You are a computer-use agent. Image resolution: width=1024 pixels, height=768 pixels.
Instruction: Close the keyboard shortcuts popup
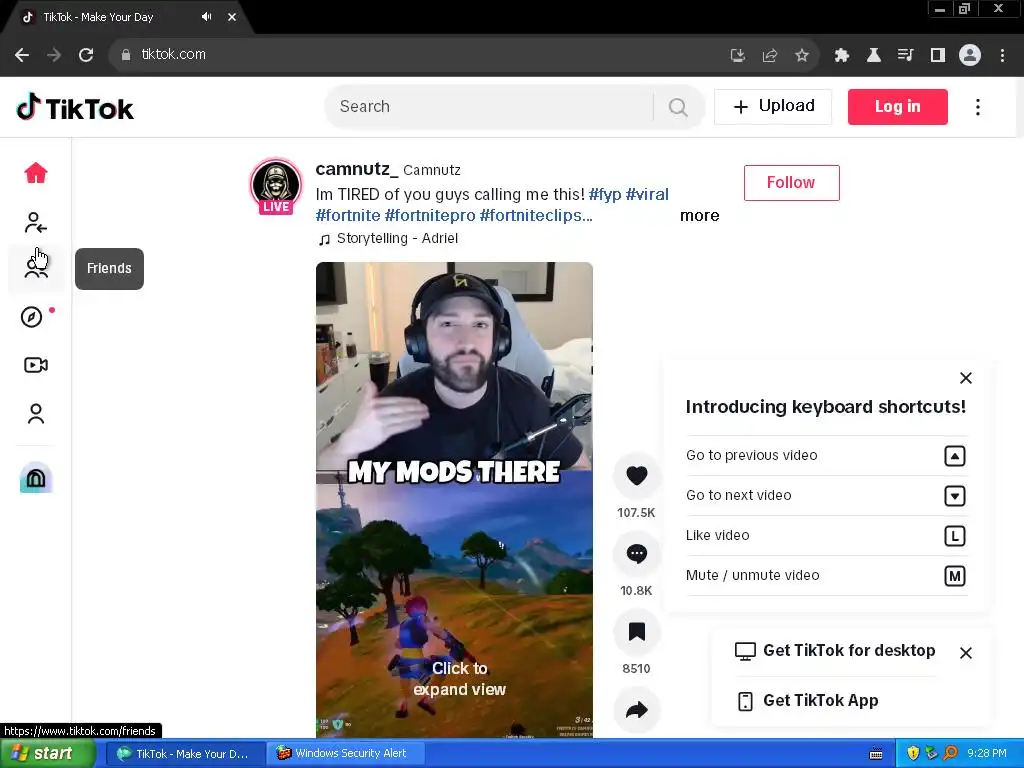966,378
